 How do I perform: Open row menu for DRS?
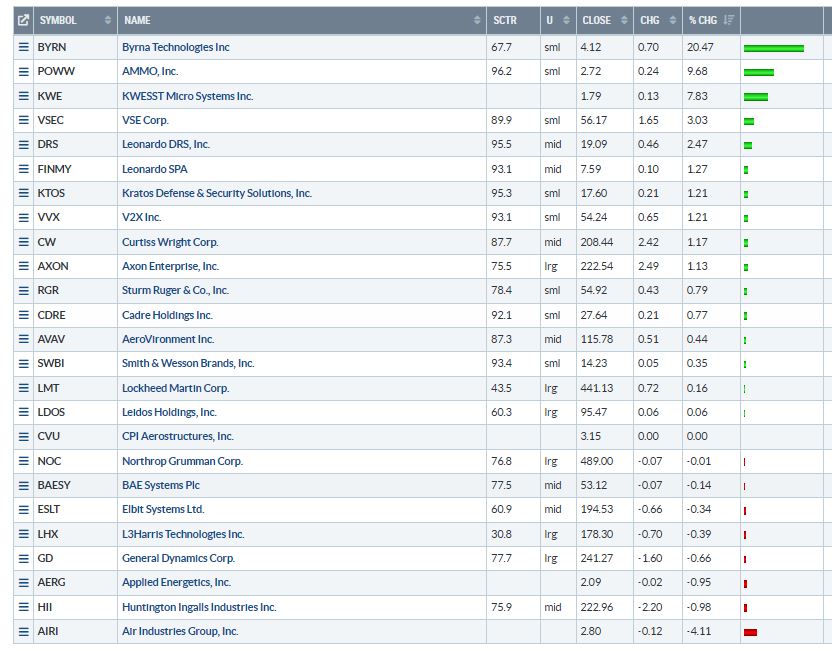click(23, 144)
